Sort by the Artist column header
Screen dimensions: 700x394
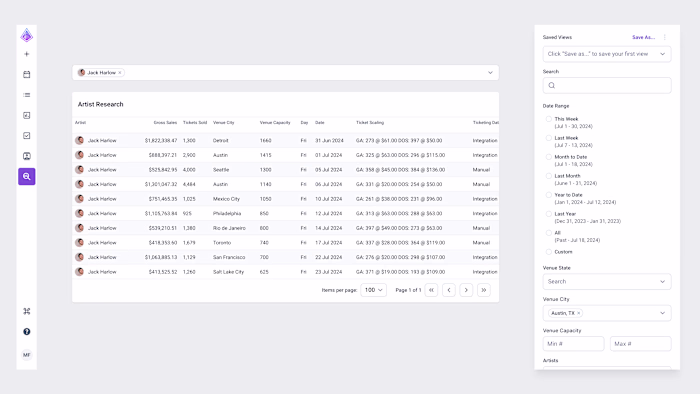pyautogui.click(x=80, y=123)
